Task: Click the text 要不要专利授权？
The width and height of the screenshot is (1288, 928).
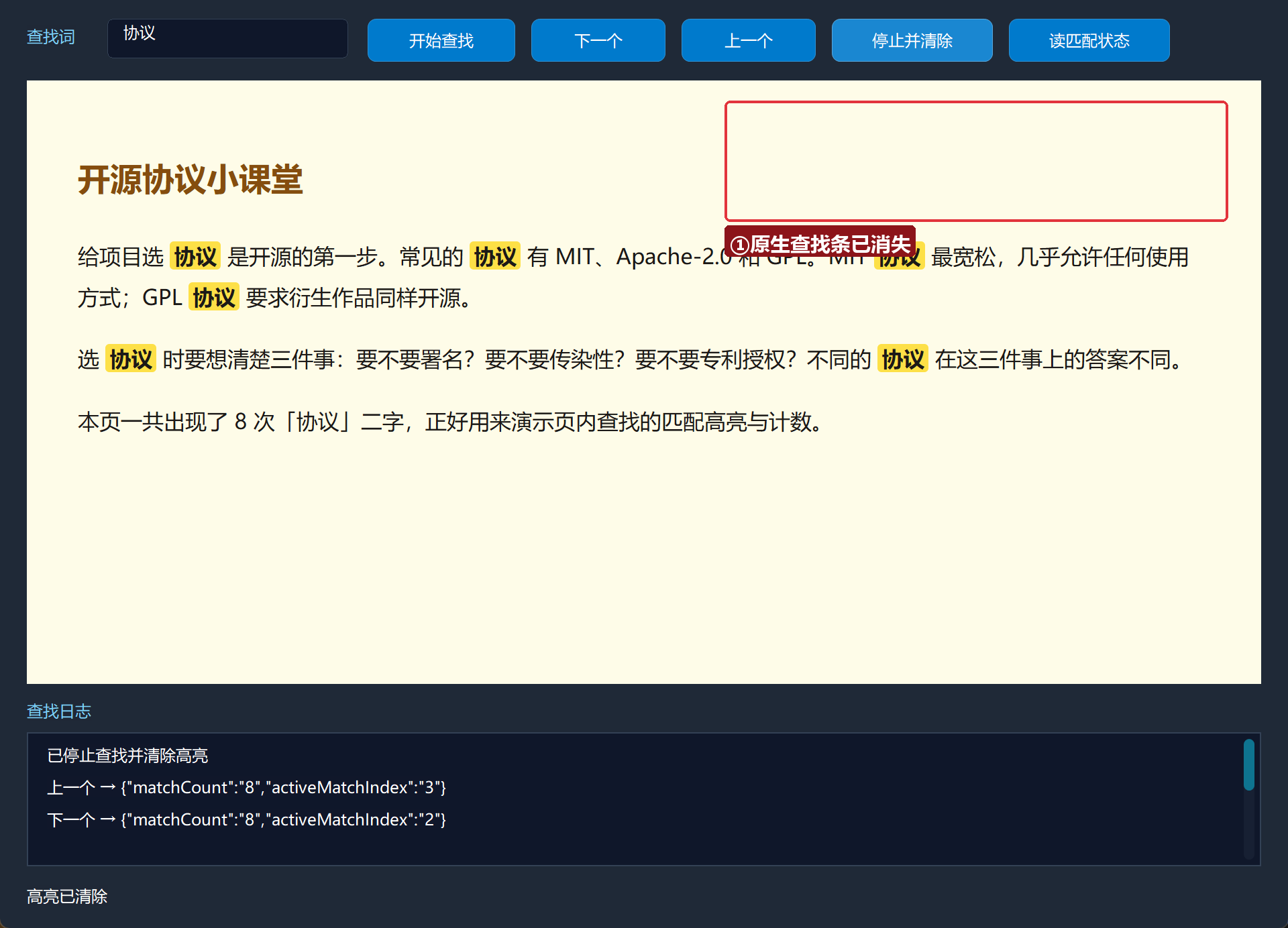Action: click(715, 359)
